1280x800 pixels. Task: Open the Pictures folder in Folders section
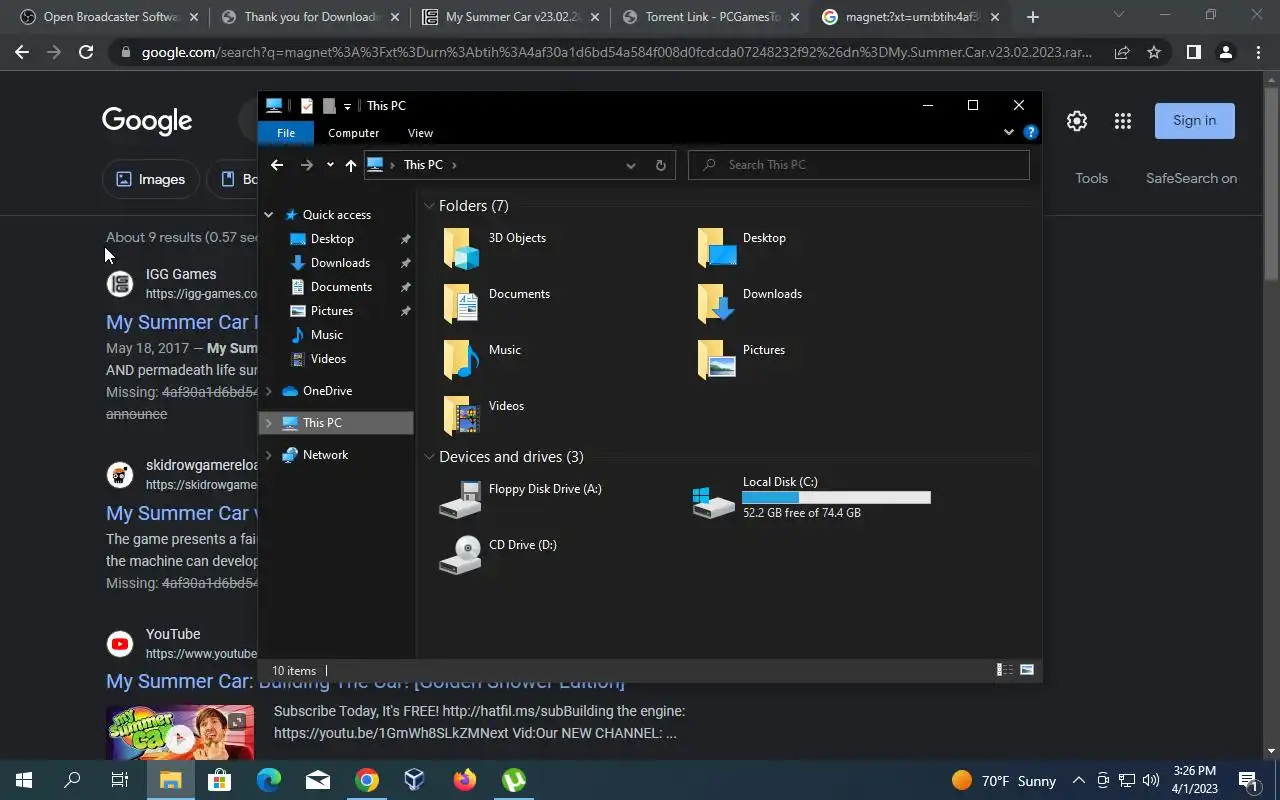[741, 360]
